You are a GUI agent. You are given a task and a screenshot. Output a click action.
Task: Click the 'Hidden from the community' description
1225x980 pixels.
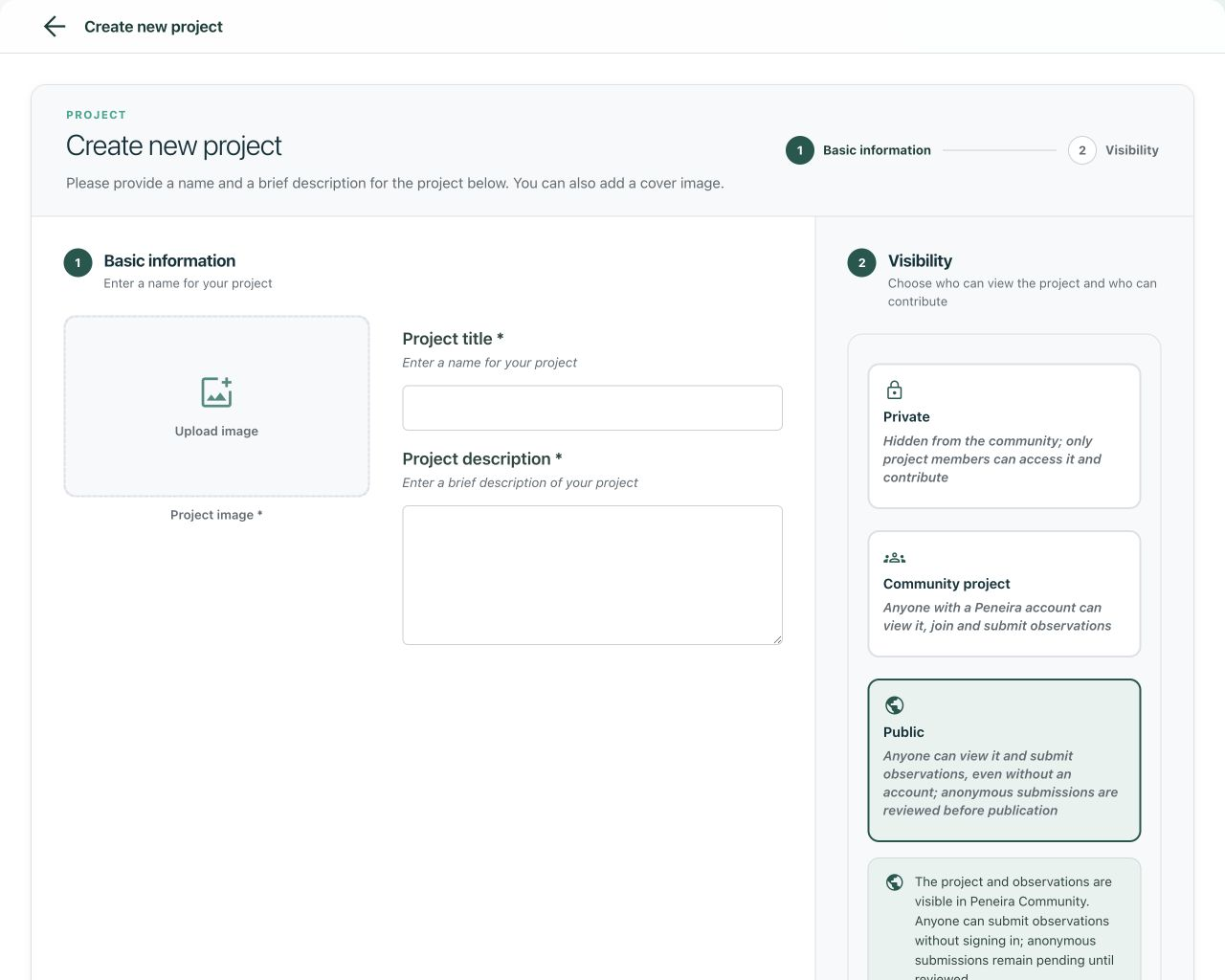coord(992,459)
